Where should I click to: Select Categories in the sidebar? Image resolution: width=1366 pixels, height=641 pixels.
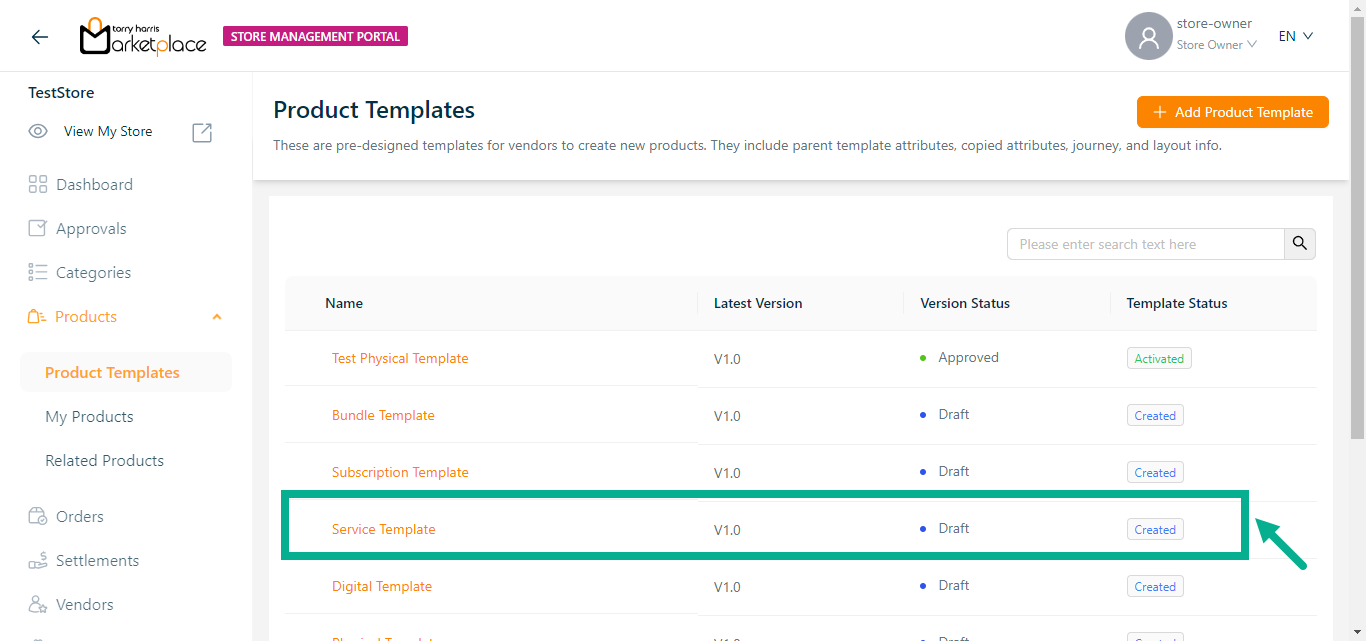[x=93, y=272]
